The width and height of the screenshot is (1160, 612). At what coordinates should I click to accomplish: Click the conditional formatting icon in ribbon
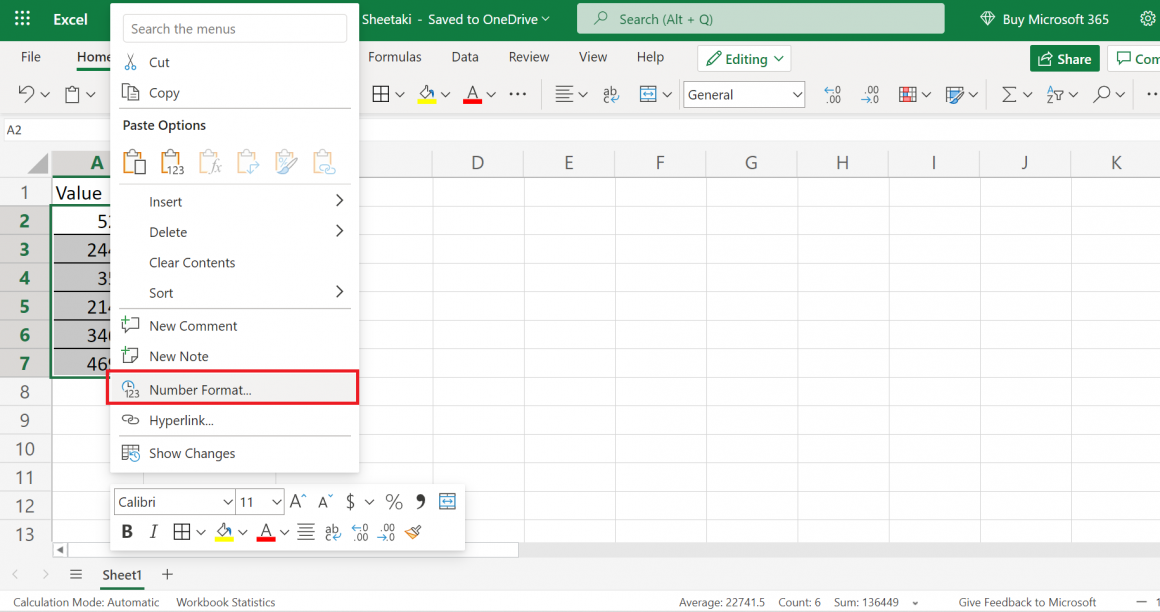pyautogui.click(x=908, y=94)
